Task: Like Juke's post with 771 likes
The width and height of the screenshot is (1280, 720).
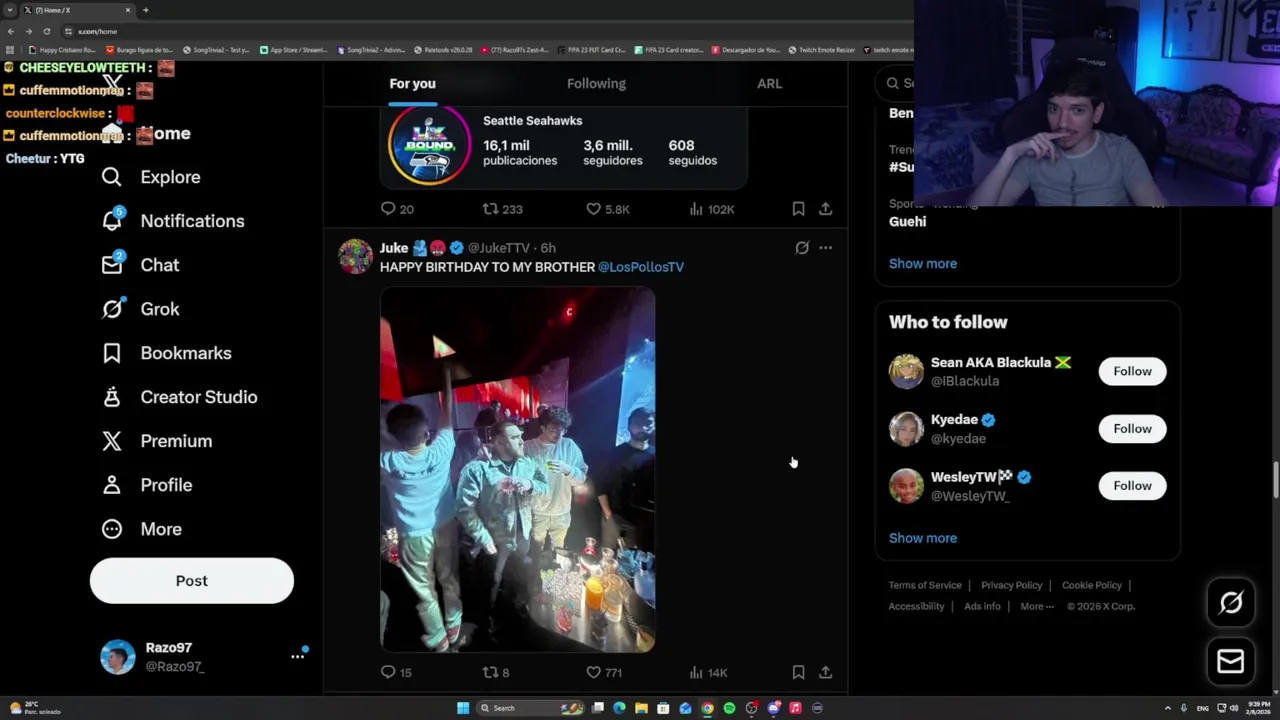Action: coord(604,673)
